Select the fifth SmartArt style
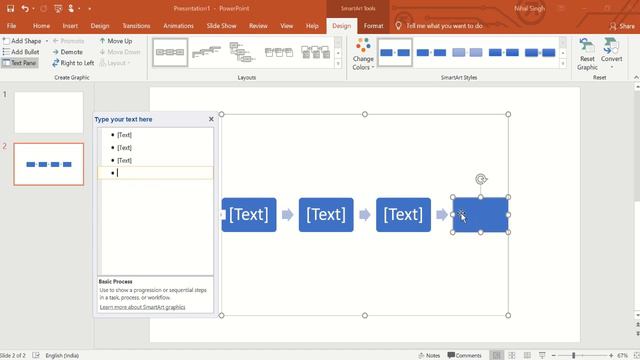The width and height of the screenshot is (640, 360). 540,52
